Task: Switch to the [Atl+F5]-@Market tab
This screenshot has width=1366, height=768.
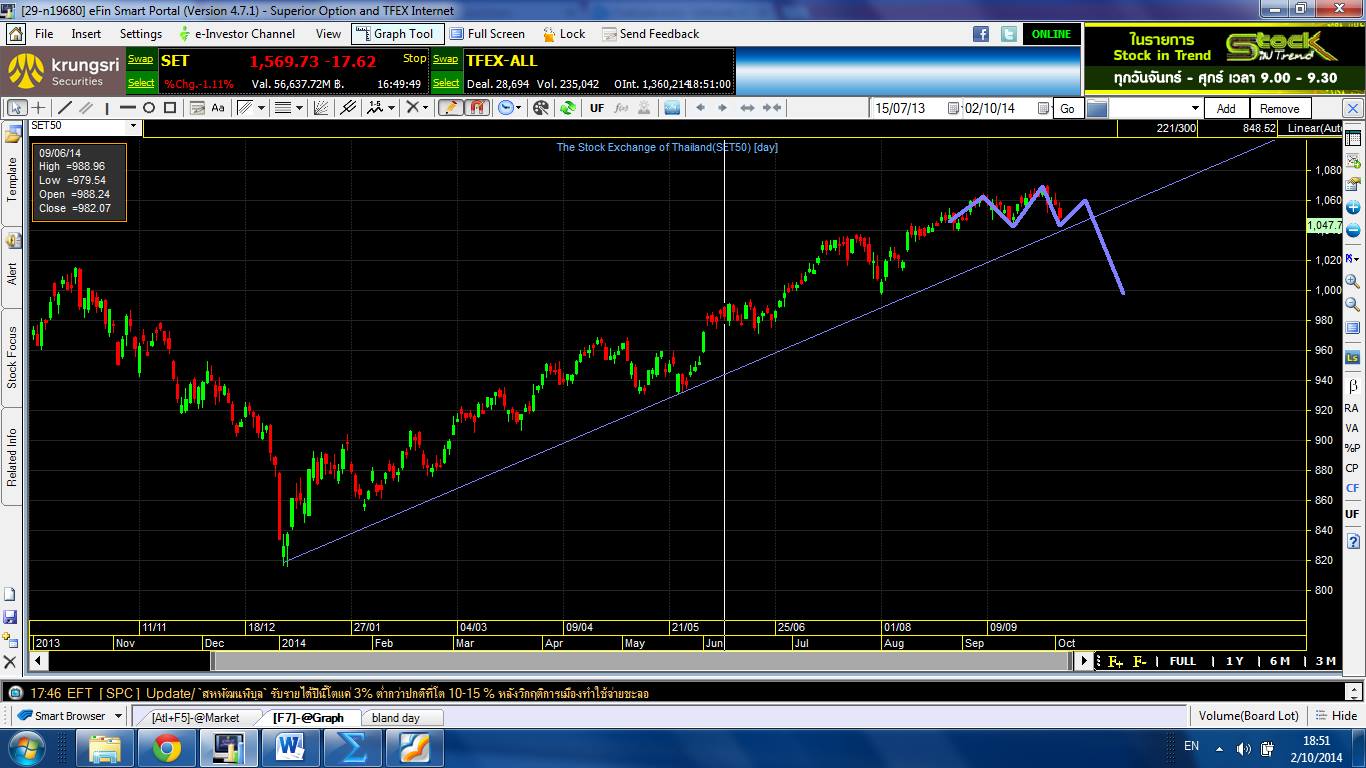Action: (196, 717)
